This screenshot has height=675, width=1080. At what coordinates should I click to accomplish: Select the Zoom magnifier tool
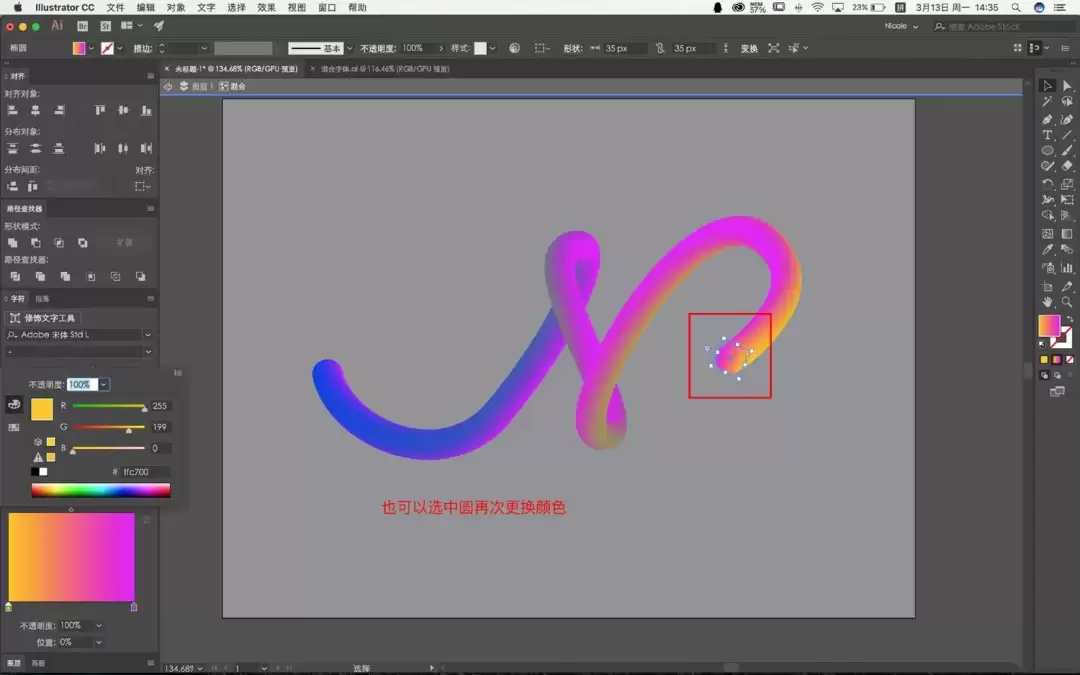point(1067,302)
